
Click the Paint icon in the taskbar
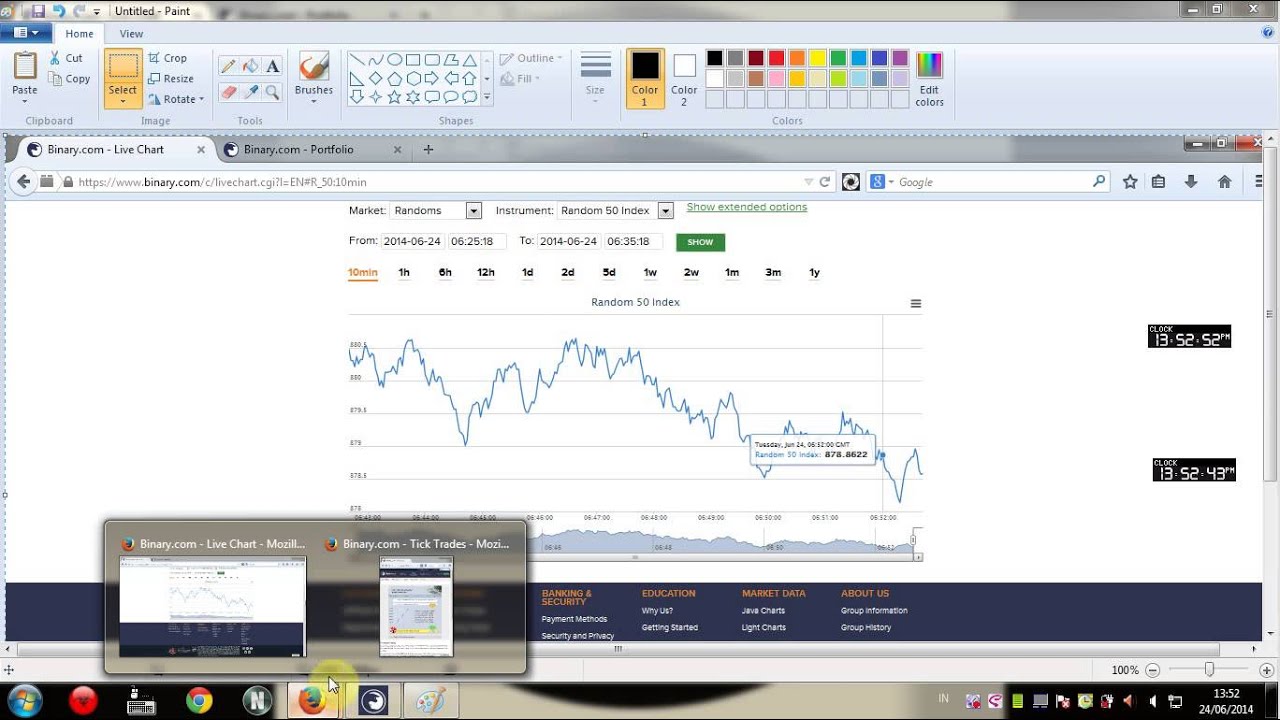(x=431, y=701)
